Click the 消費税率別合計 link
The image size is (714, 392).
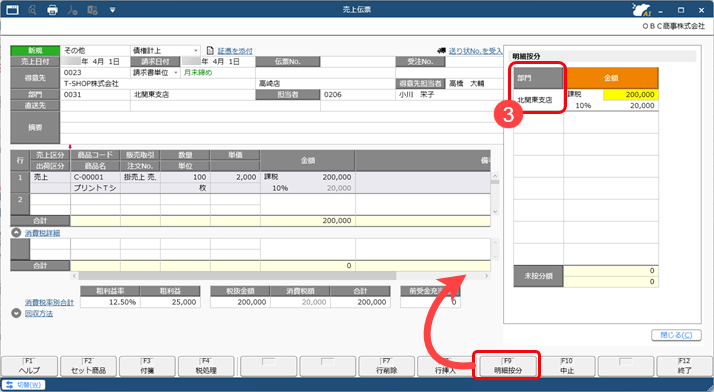pos(49,302)
